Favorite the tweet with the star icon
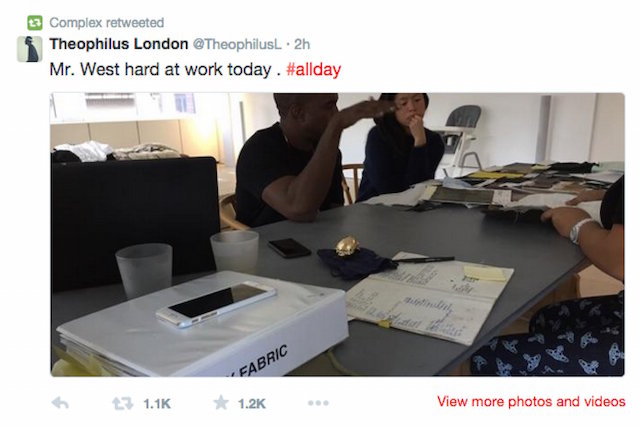The width and height of the screenshot is (640, 426). 221,403
